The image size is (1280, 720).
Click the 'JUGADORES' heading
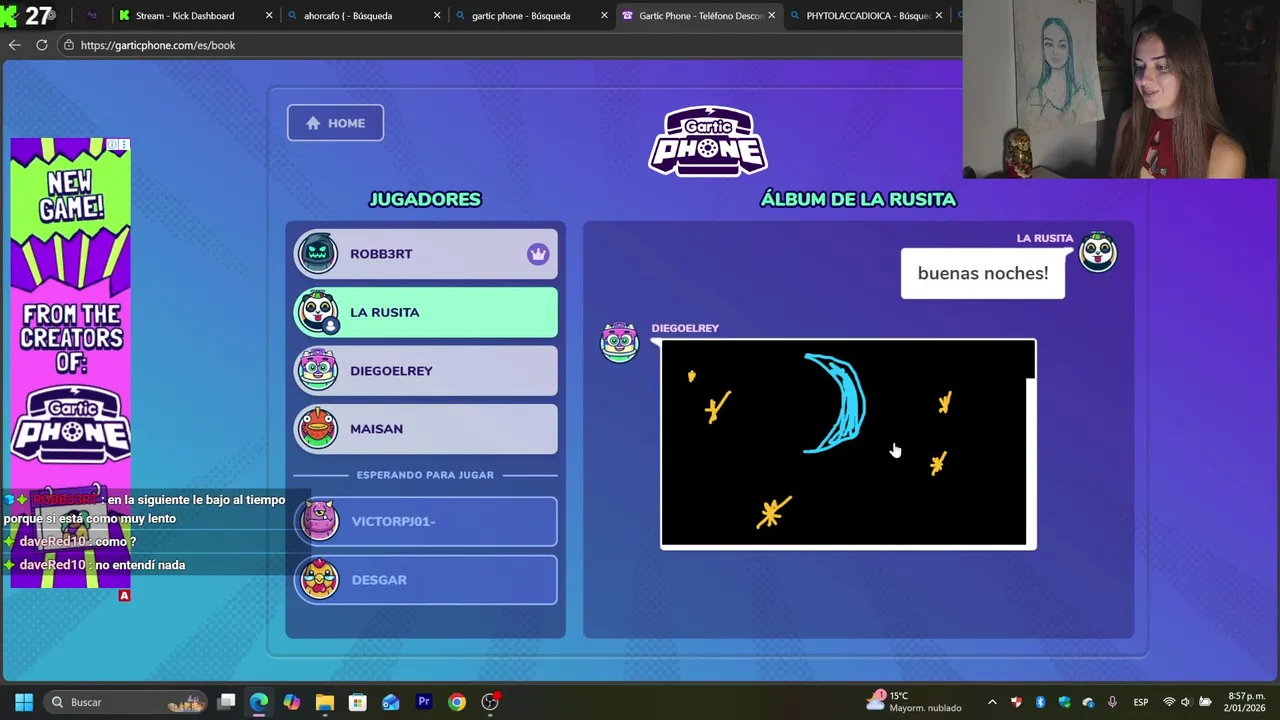coord(425,199)
